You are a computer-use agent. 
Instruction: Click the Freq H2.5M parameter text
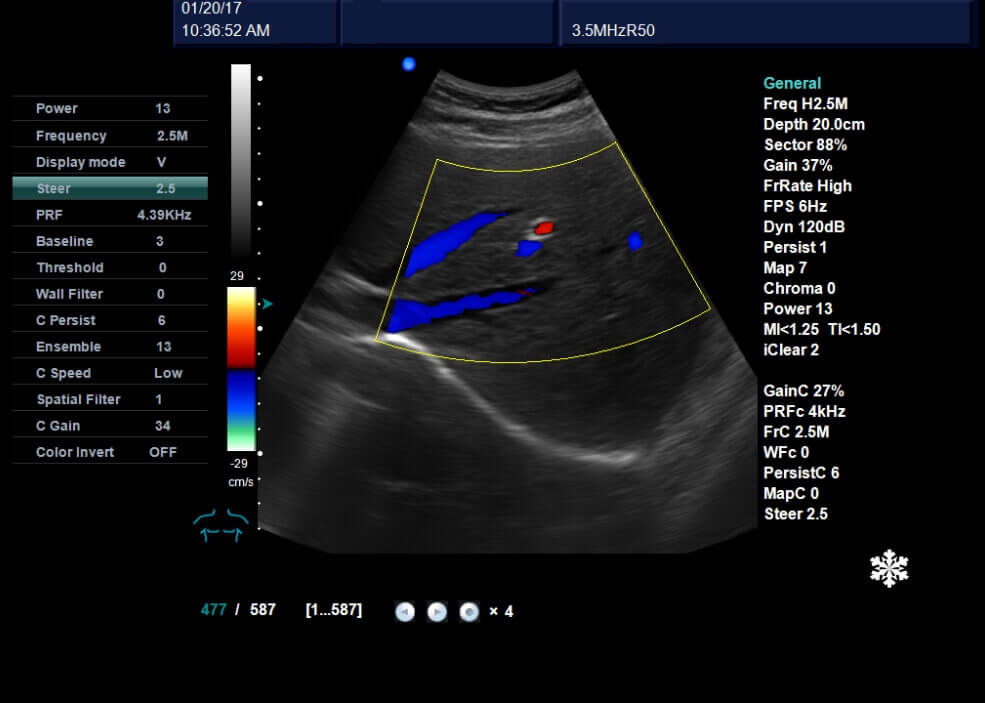[x=805, y=104]
